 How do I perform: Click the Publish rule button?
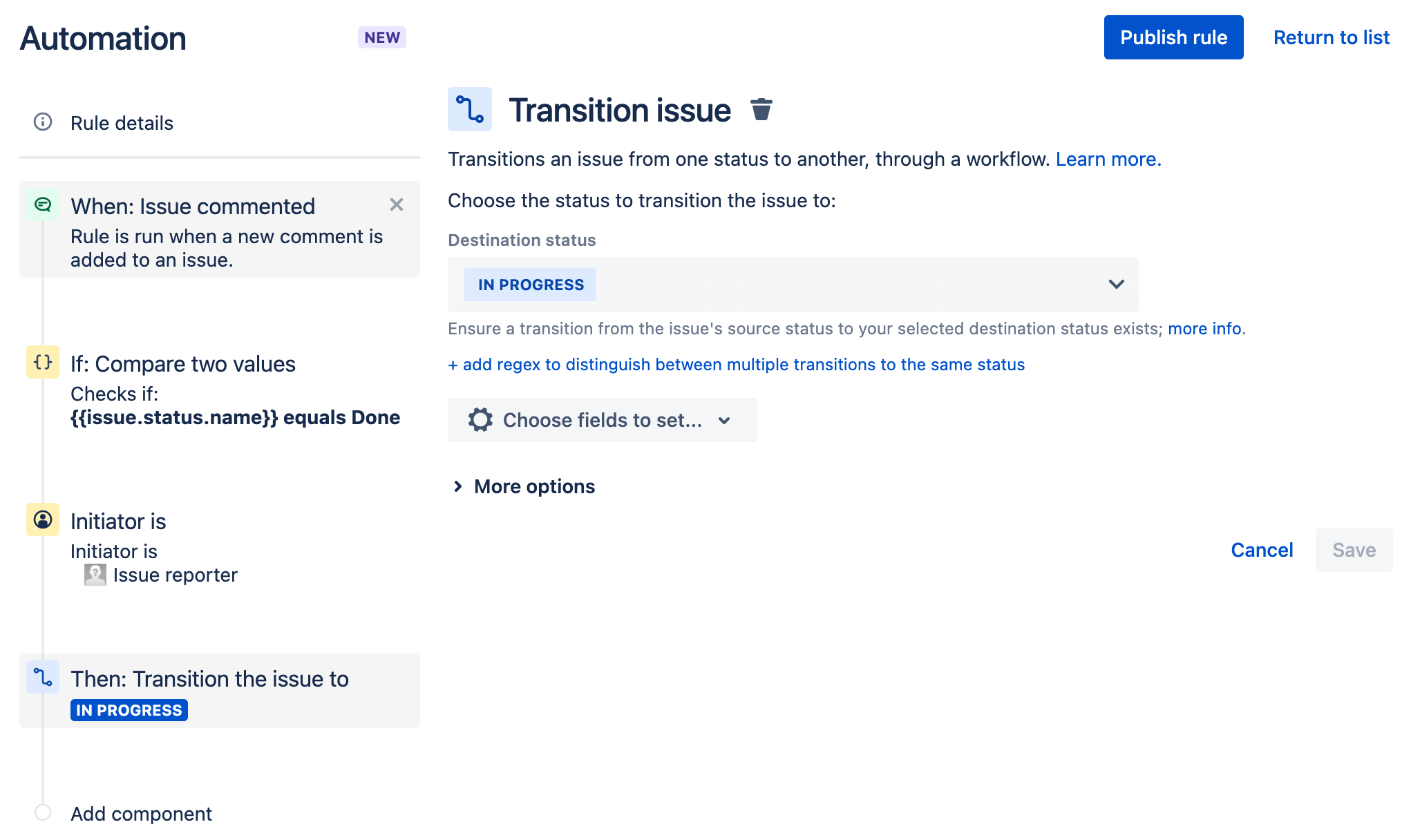1173,37
